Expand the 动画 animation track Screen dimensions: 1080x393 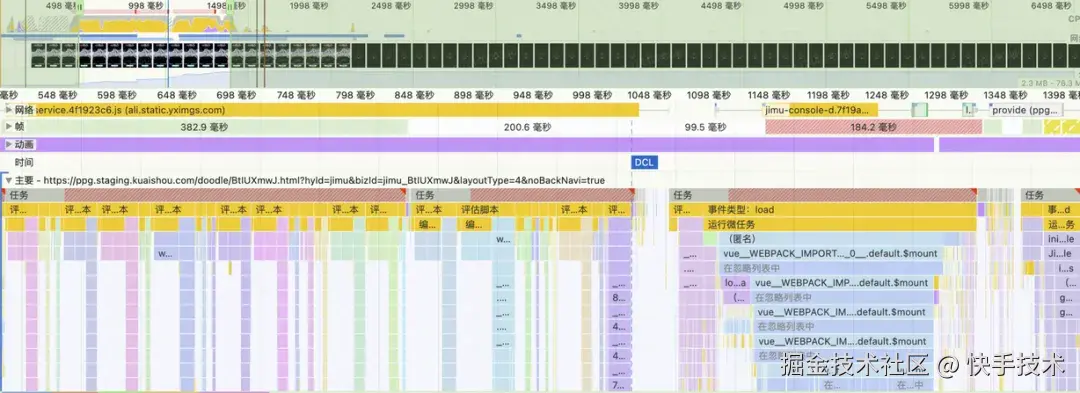pos(8,145)
